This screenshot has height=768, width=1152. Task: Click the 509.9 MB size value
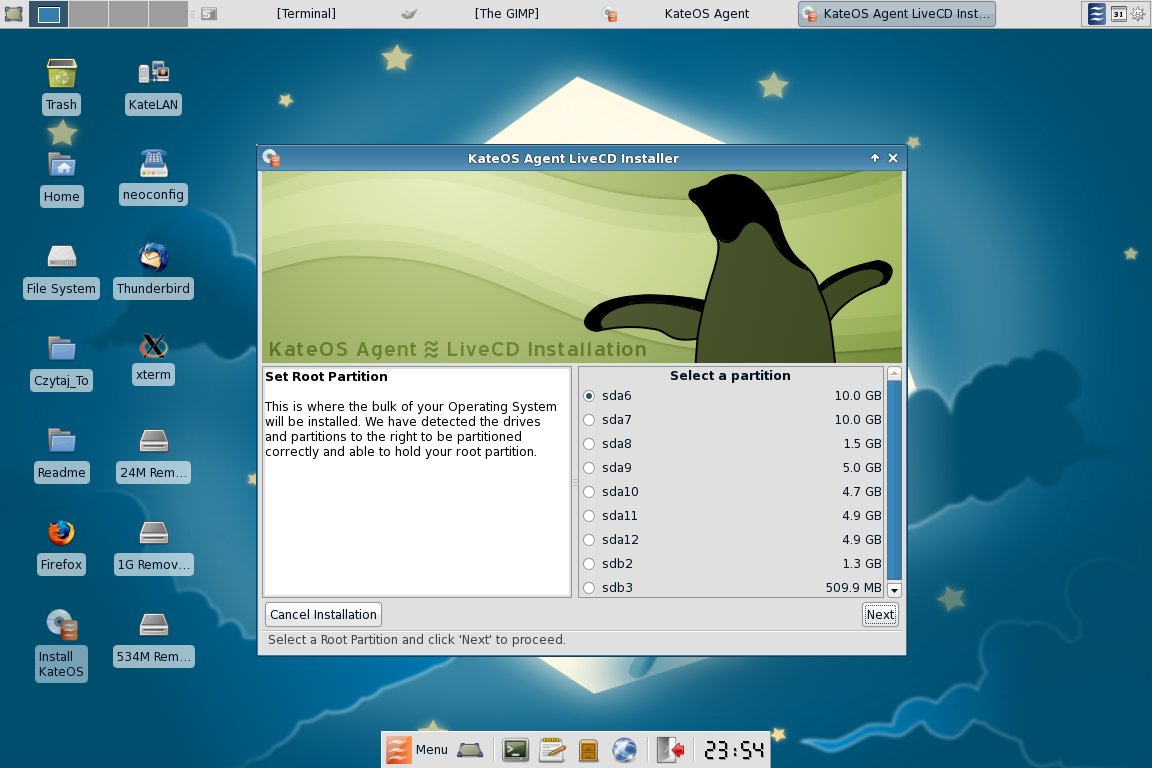click(x=853, y=588)
